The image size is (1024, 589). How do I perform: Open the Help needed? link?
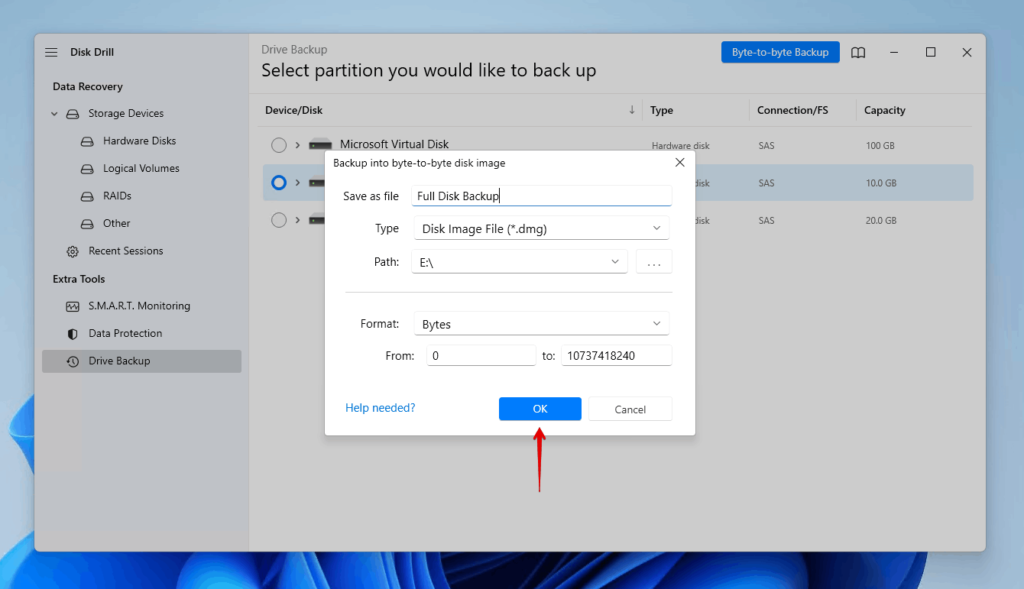[x=380, y=408]
